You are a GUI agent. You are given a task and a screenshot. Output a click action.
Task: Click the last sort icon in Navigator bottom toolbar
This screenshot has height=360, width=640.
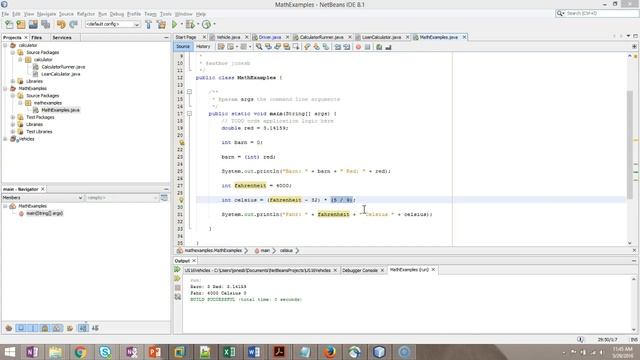pos(95,328)
